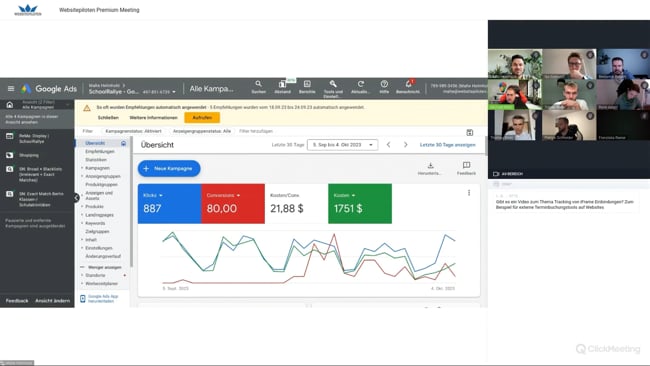Click the red Conversions scorecard
This screenshot has height=366, width=650.
233,204
